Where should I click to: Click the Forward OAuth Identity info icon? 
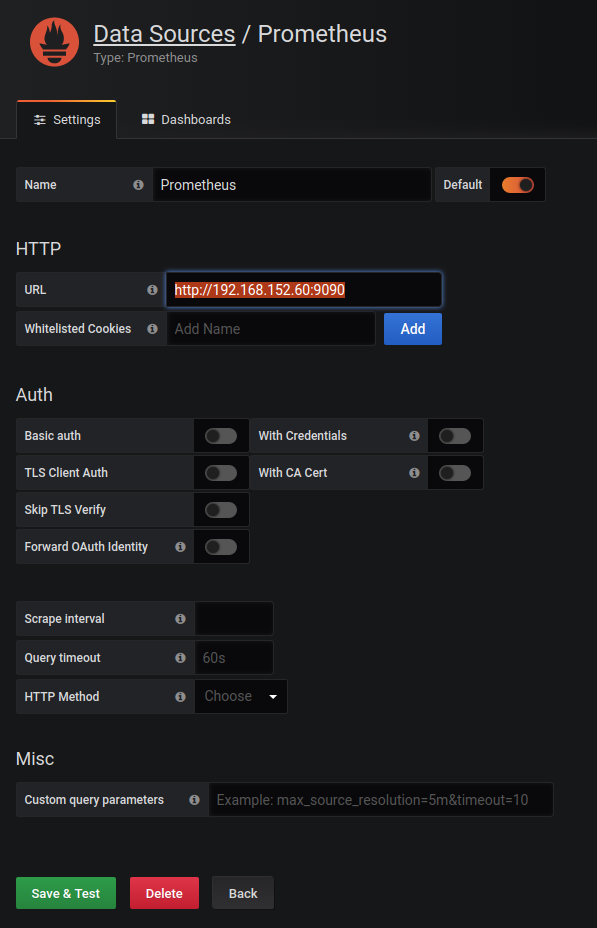coord(180,547)
